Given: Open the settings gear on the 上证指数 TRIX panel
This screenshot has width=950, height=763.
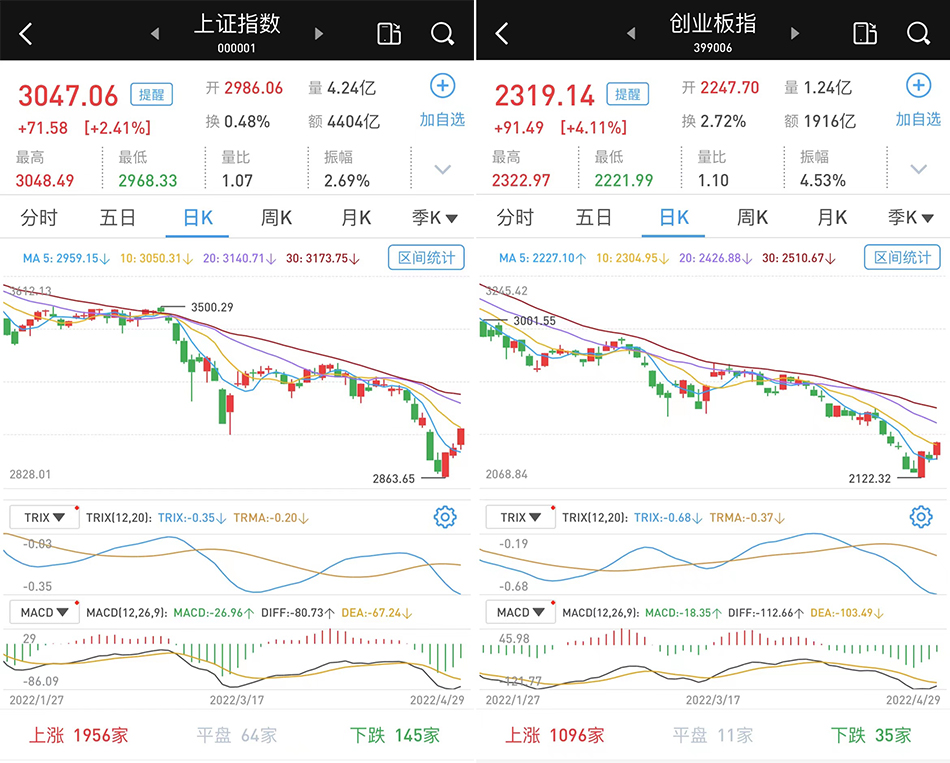Looking at the screenshot, I should pos(445,517).
